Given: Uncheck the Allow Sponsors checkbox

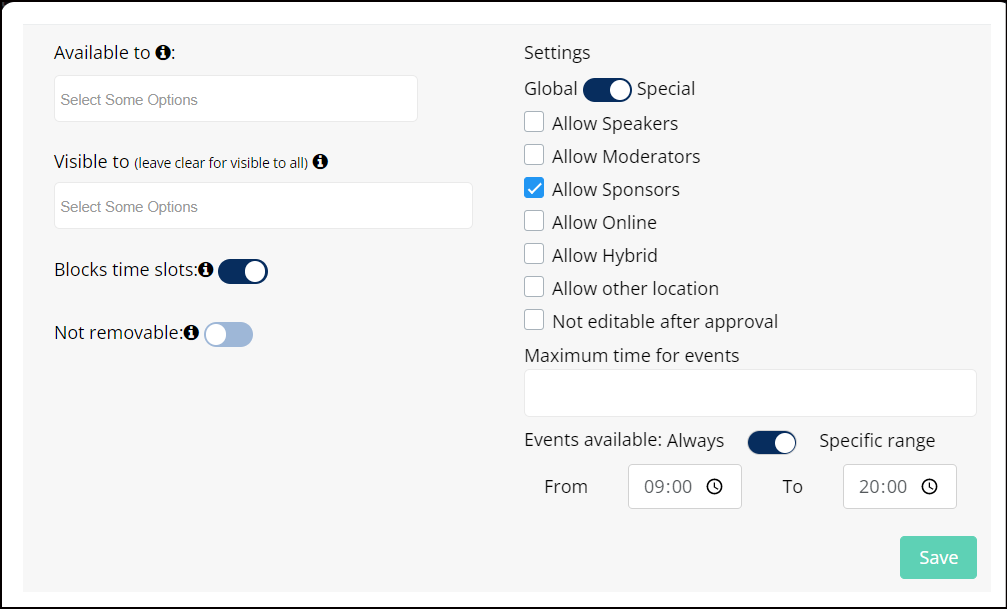Looking at the screenshot, I should pos(534,188).
